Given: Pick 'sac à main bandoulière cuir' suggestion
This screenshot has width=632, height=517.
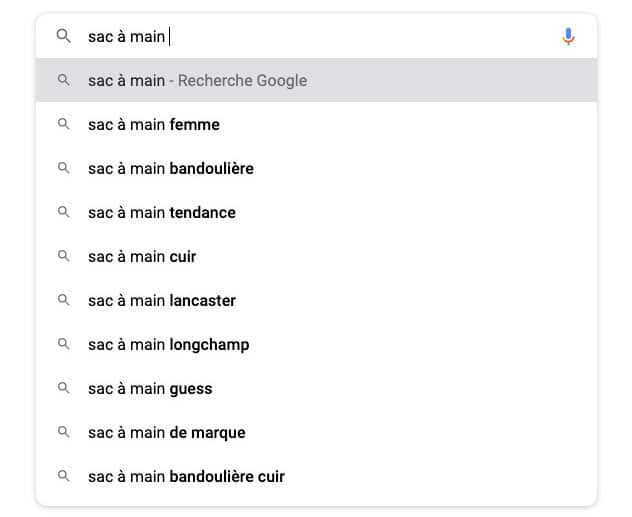Looking at the screenshot, I should click(316, 476).
